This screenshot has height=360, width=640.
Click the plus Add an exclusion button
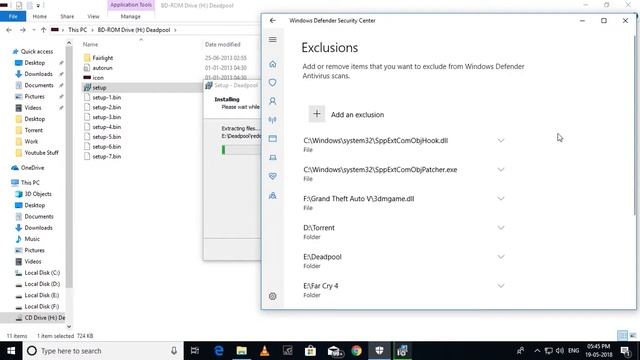pos(317,114)
